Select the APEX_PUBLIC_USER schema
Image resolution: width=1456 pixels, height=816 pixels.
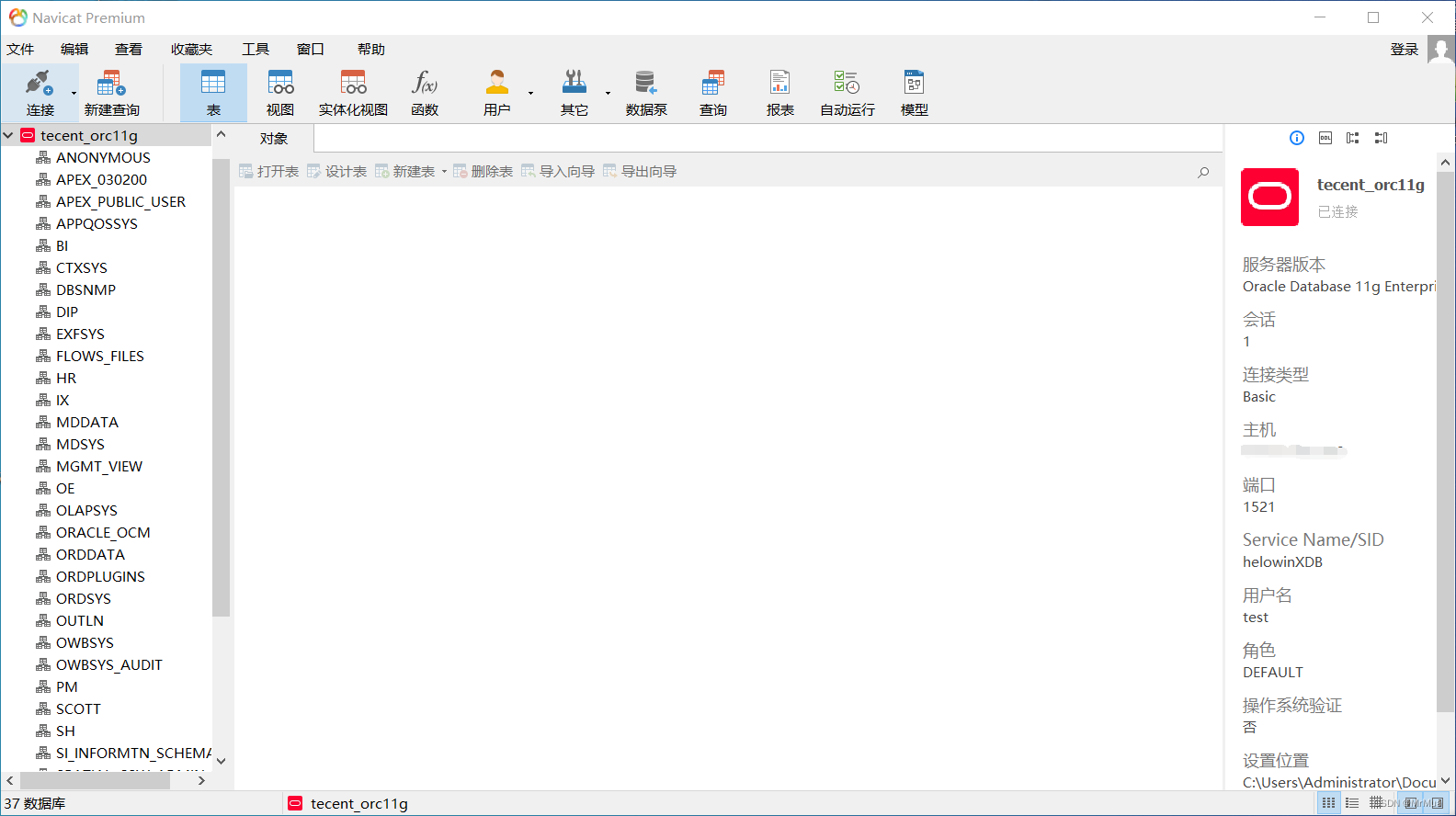pyautogui.click(x=120, y=201)
